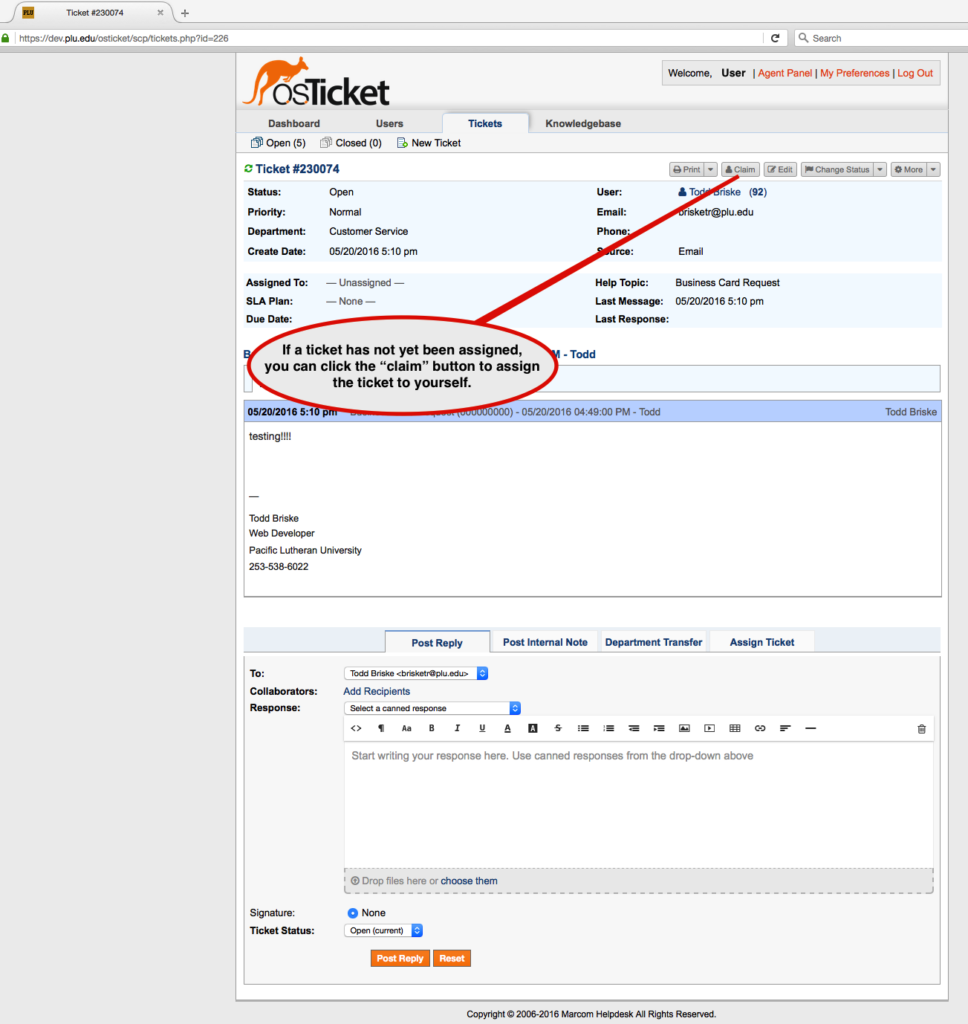Apply italic formatting
The height and width of the screenshot is (1024, 968).
point(457,728)
